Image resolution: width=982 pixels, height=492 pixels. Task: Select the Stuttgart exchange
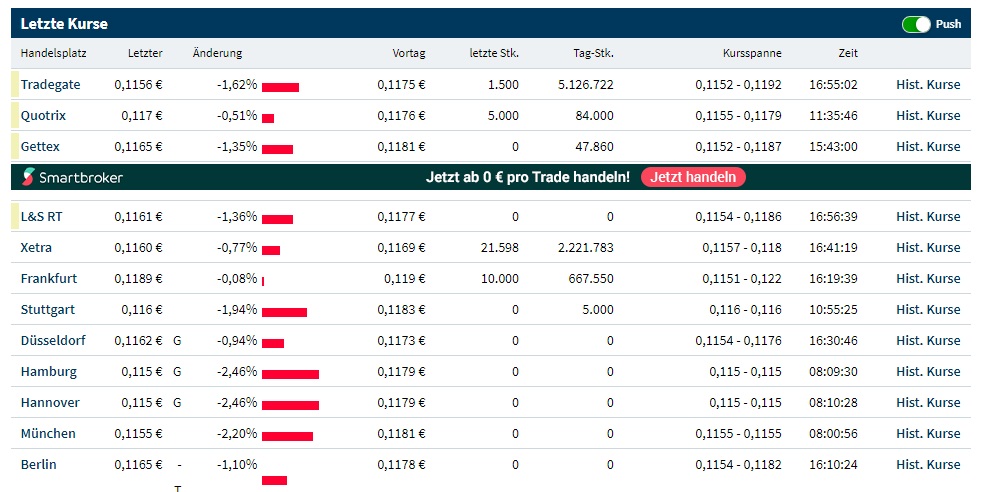tap(47, 310)
